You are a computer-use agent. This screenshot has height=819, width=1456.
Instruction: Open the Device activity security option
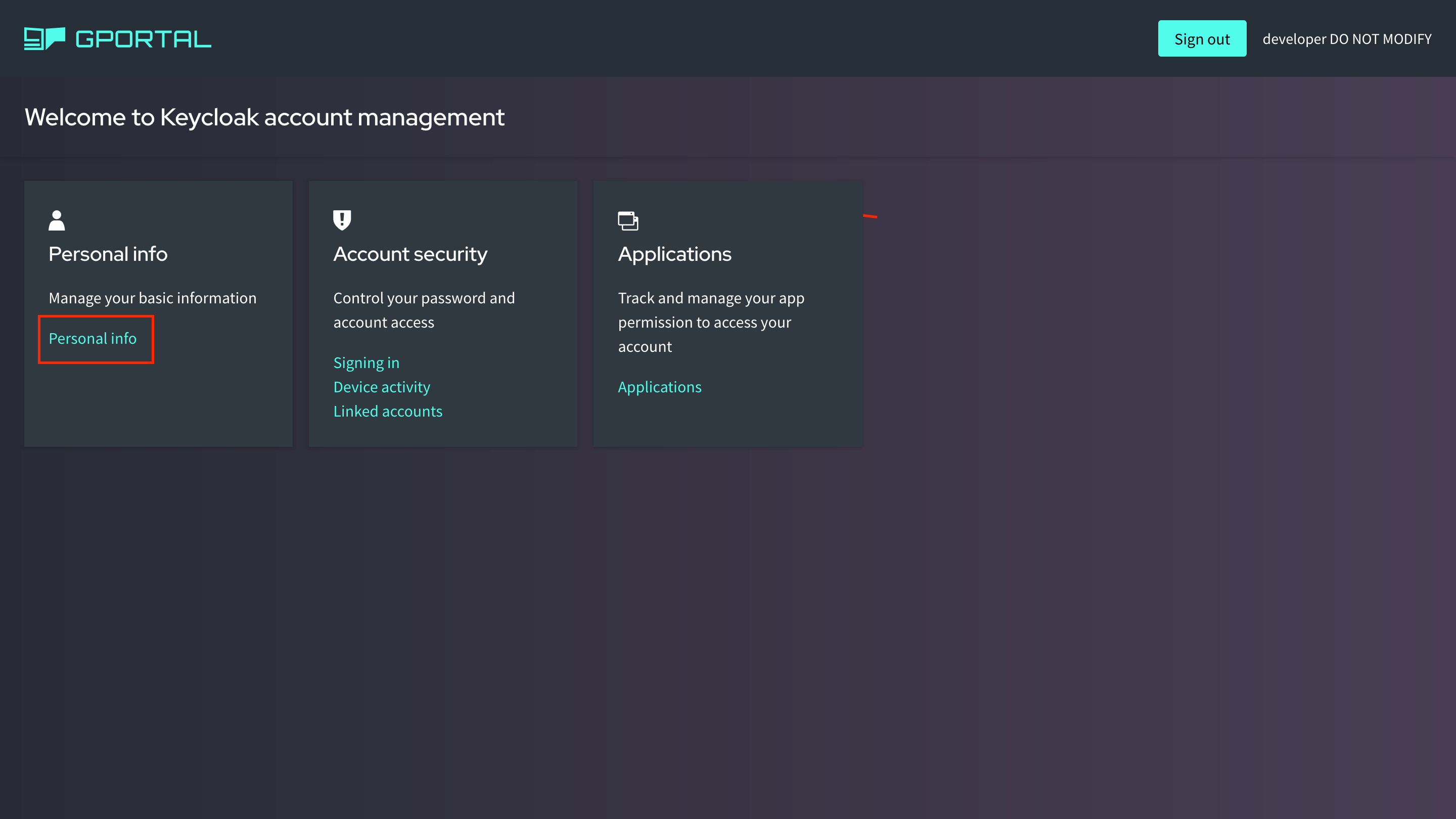381,386
